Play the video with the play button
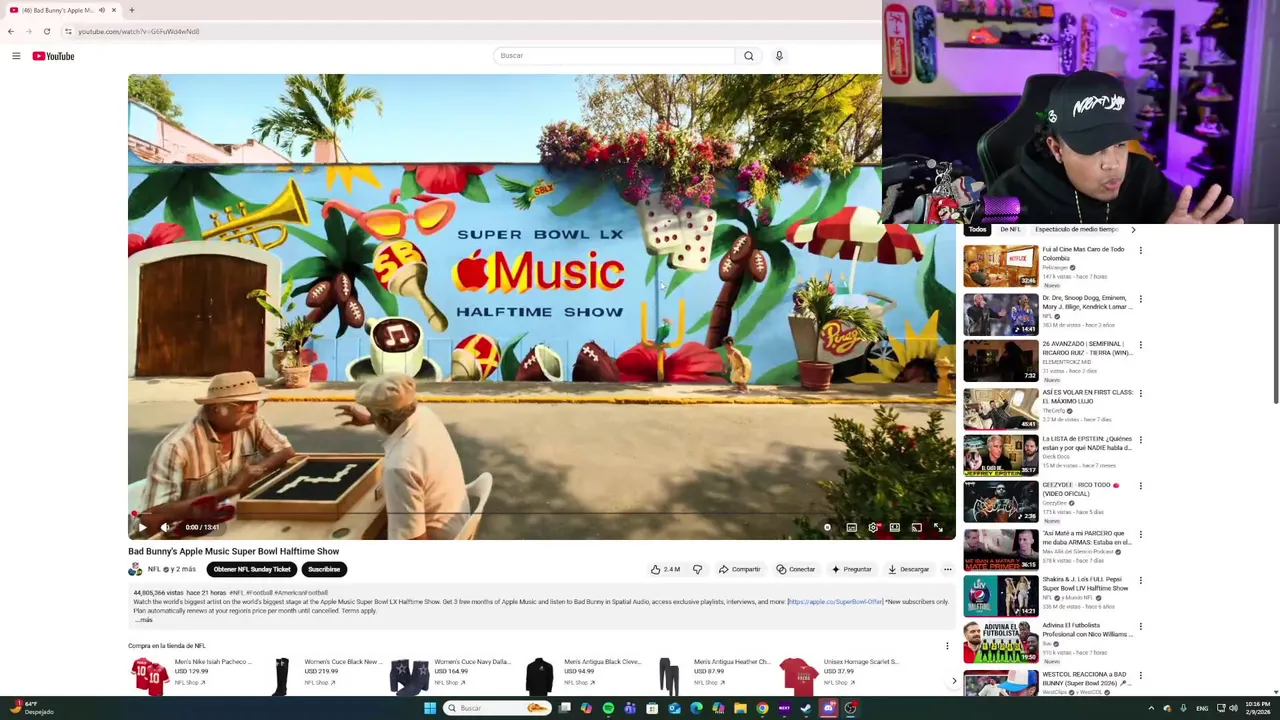The width and height of the screenshot is (1280, 720). pos(142,527)
